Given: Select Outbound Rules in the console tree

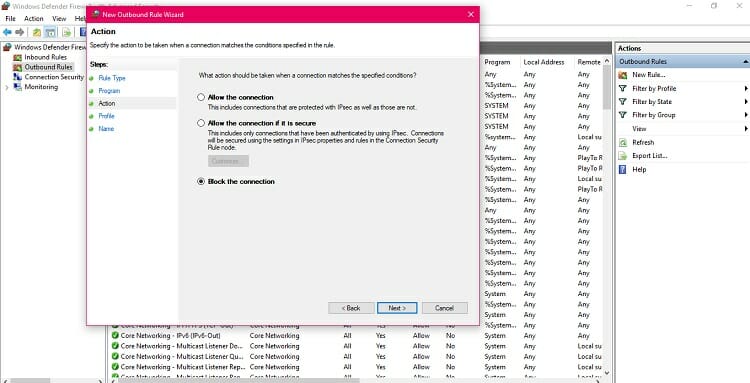Looking at the screenshot, I should tap(48, 67).
